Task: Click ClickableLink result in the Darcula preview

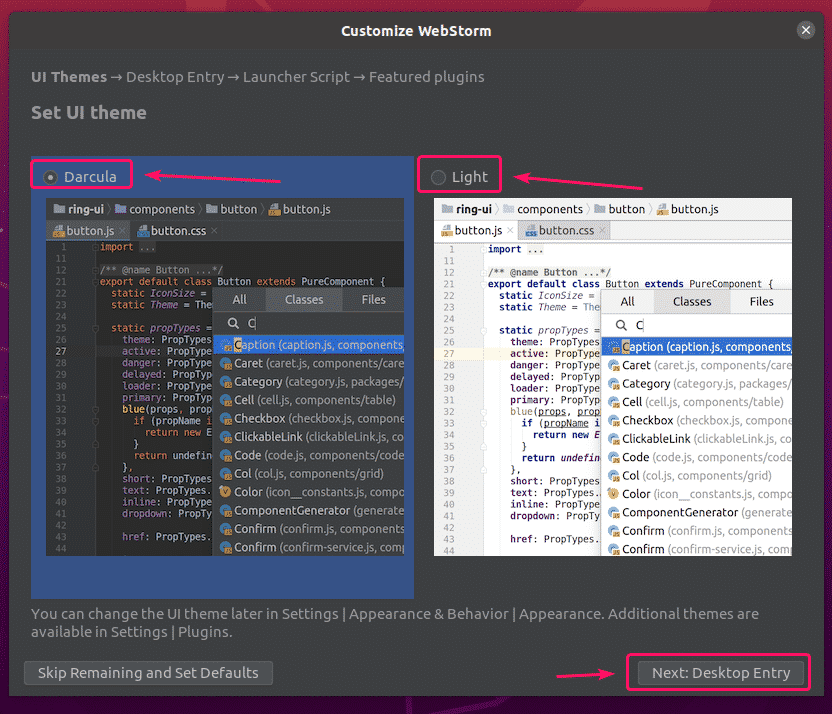Action: [308, 437]
